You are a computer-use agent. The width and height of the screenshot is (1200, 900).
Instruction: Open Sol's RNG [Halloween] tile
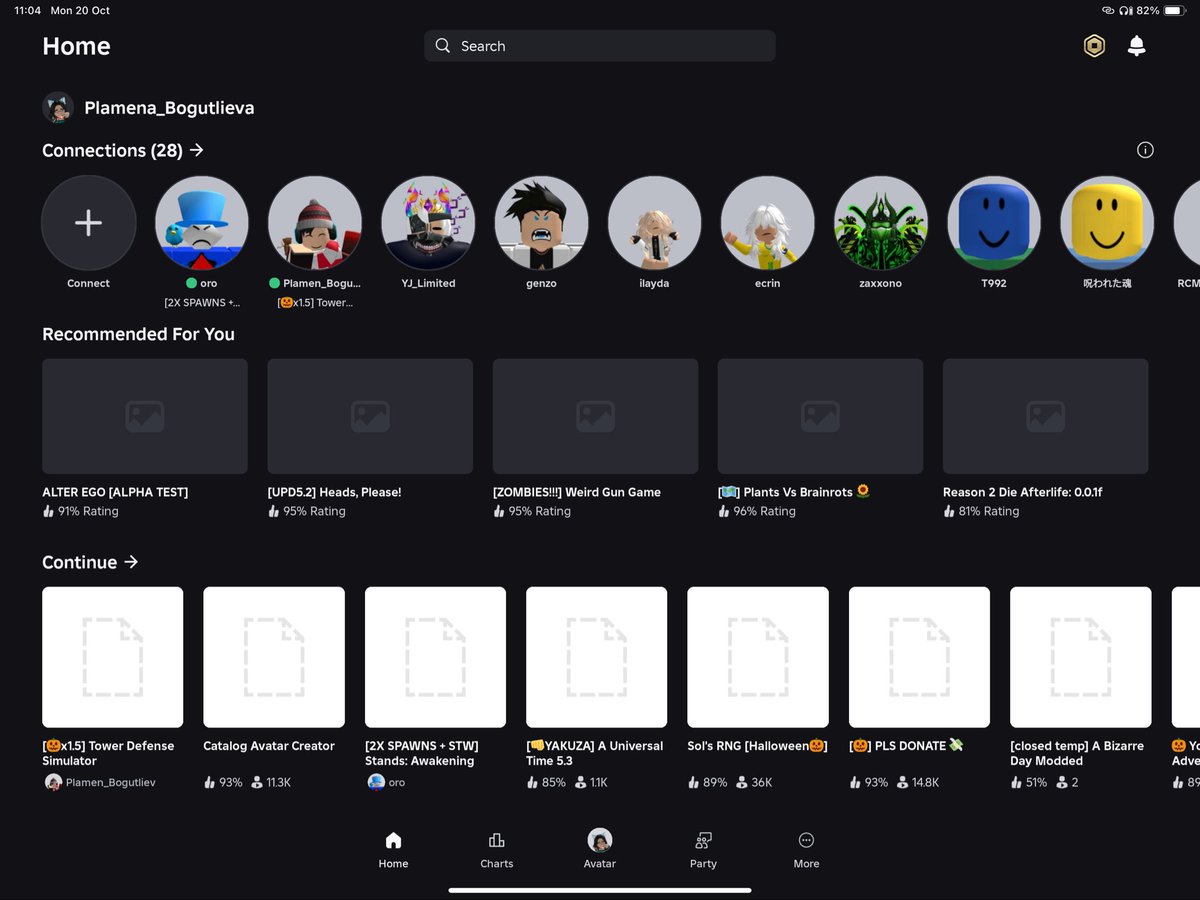tap(758, 657)
